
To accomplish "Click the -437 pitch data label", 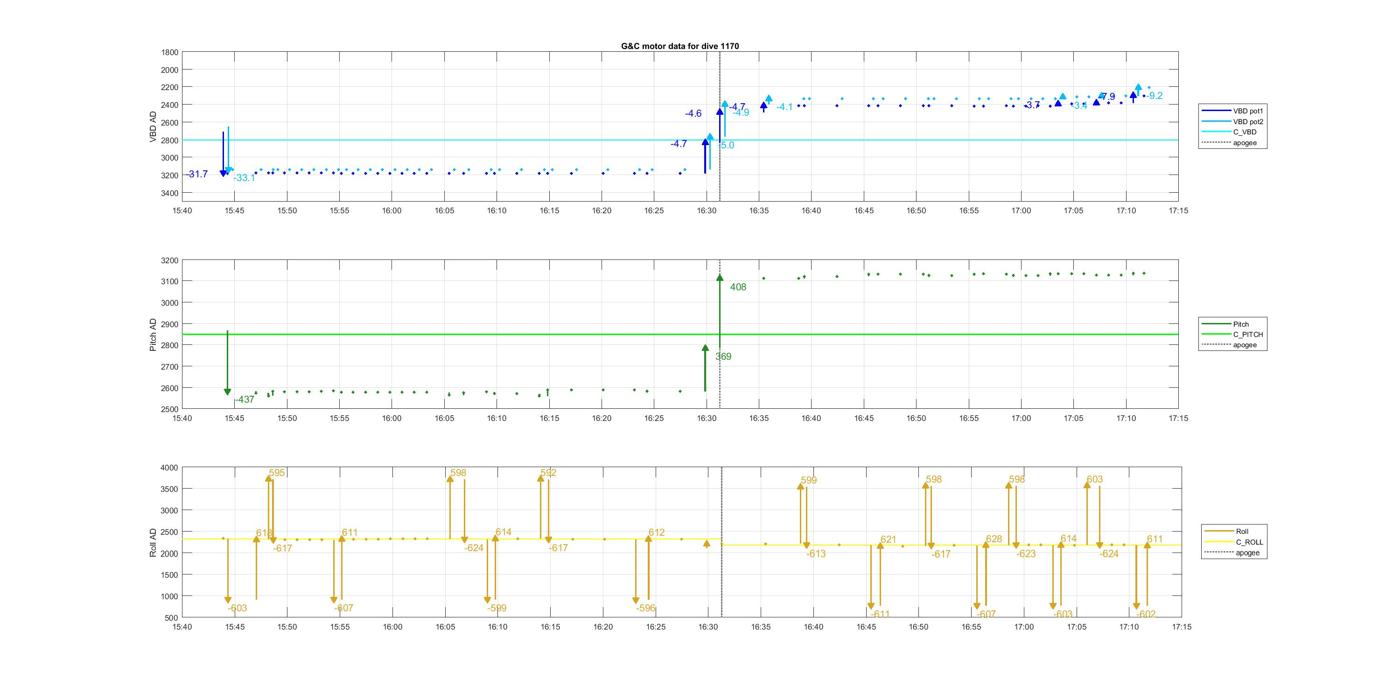I will pyautogui.click(x=244, y=400).
